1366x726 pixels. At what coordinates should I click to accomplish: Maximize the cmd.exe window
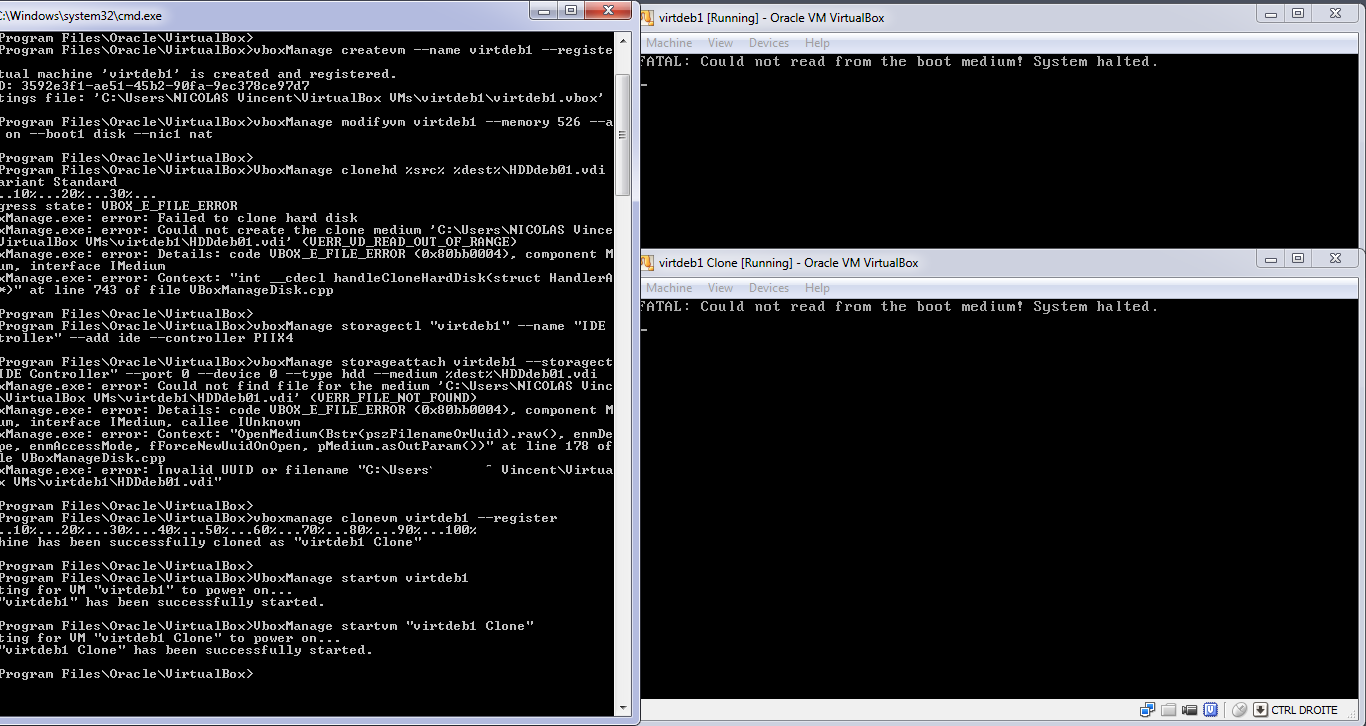click(x=572, y=11)
